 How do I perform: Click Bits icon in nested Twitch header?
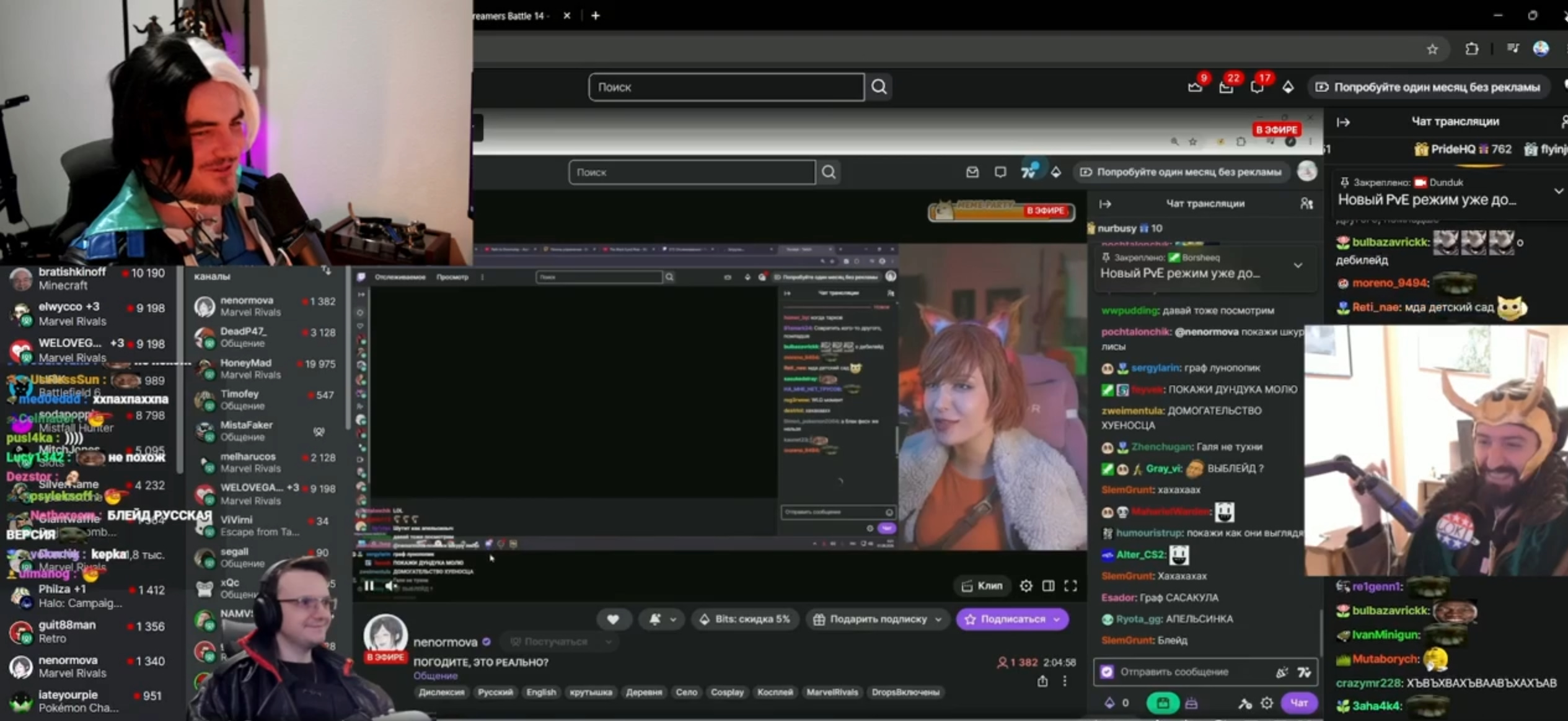[1056, 172]
